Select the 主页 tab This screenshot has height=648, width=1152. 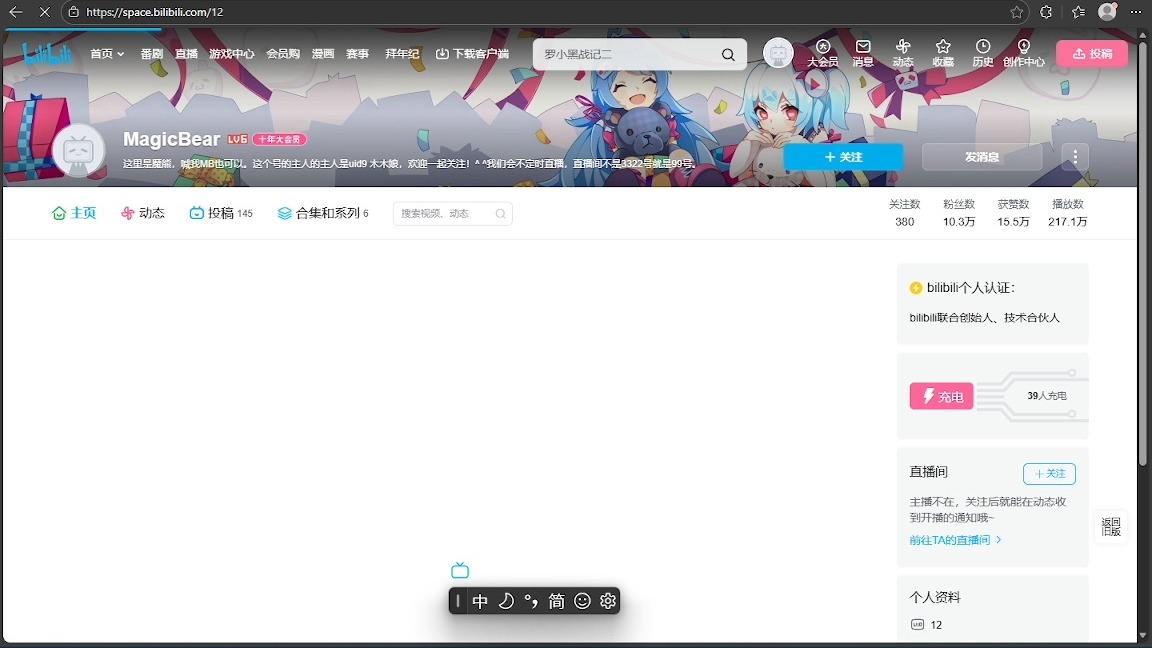coord(74,213)
